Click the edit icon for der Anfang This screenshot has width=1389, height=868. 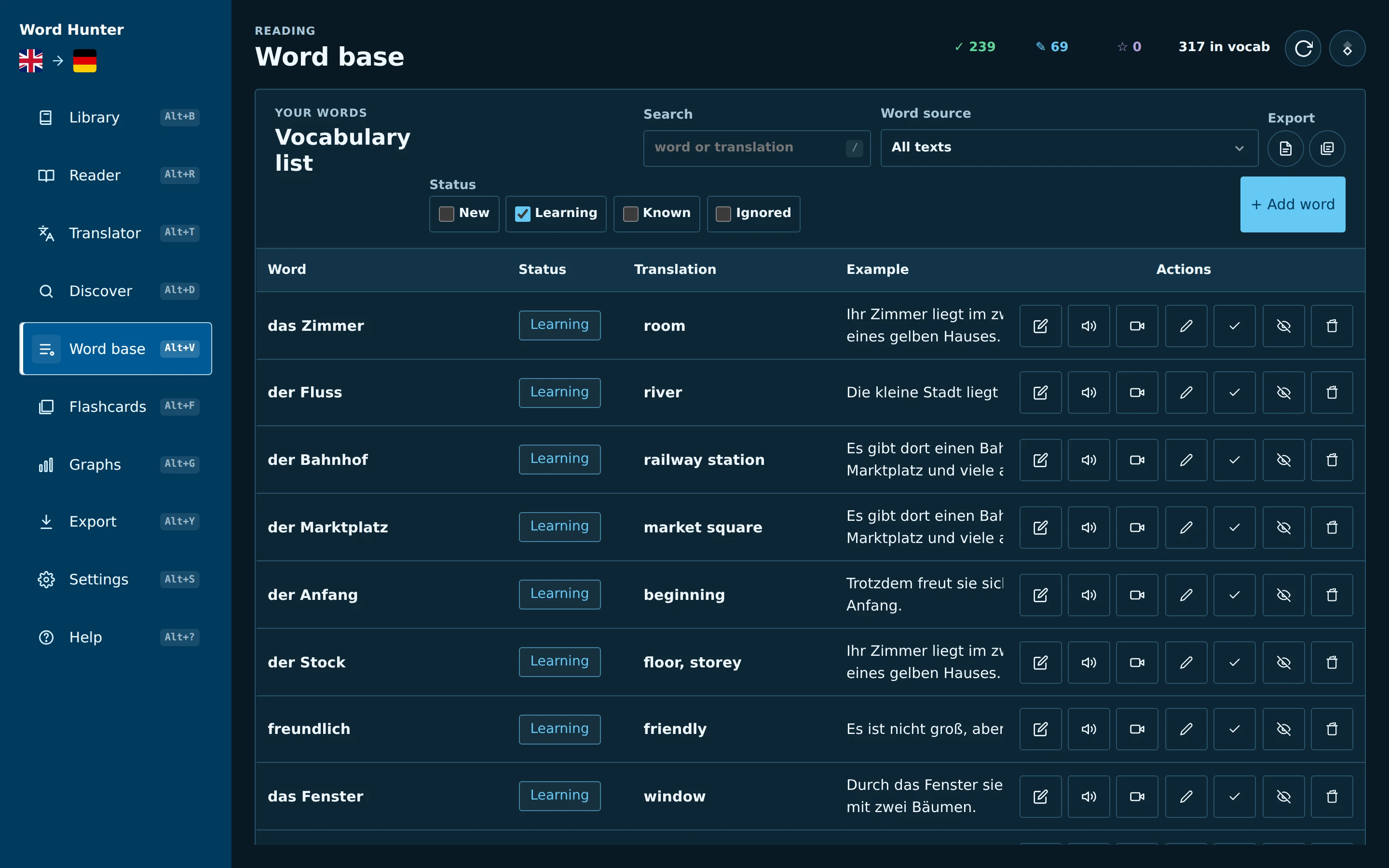(1040, 595)
